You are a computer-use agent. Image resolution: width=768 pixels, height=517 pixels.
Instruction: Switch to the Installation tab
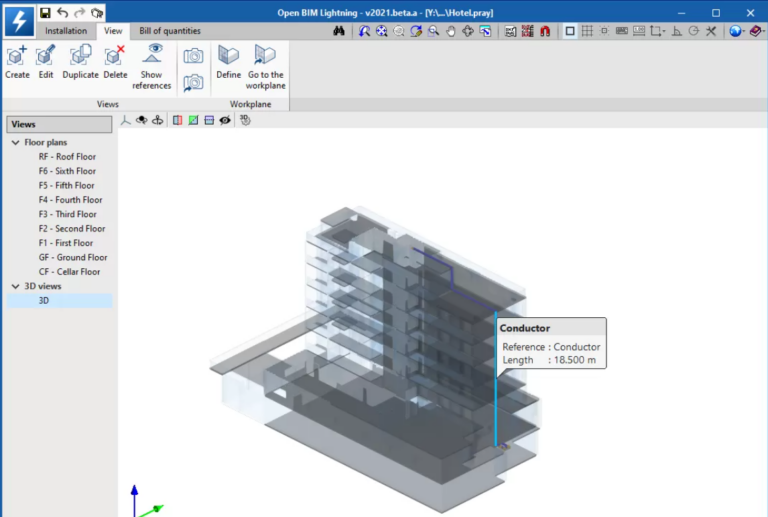[66, 31]
